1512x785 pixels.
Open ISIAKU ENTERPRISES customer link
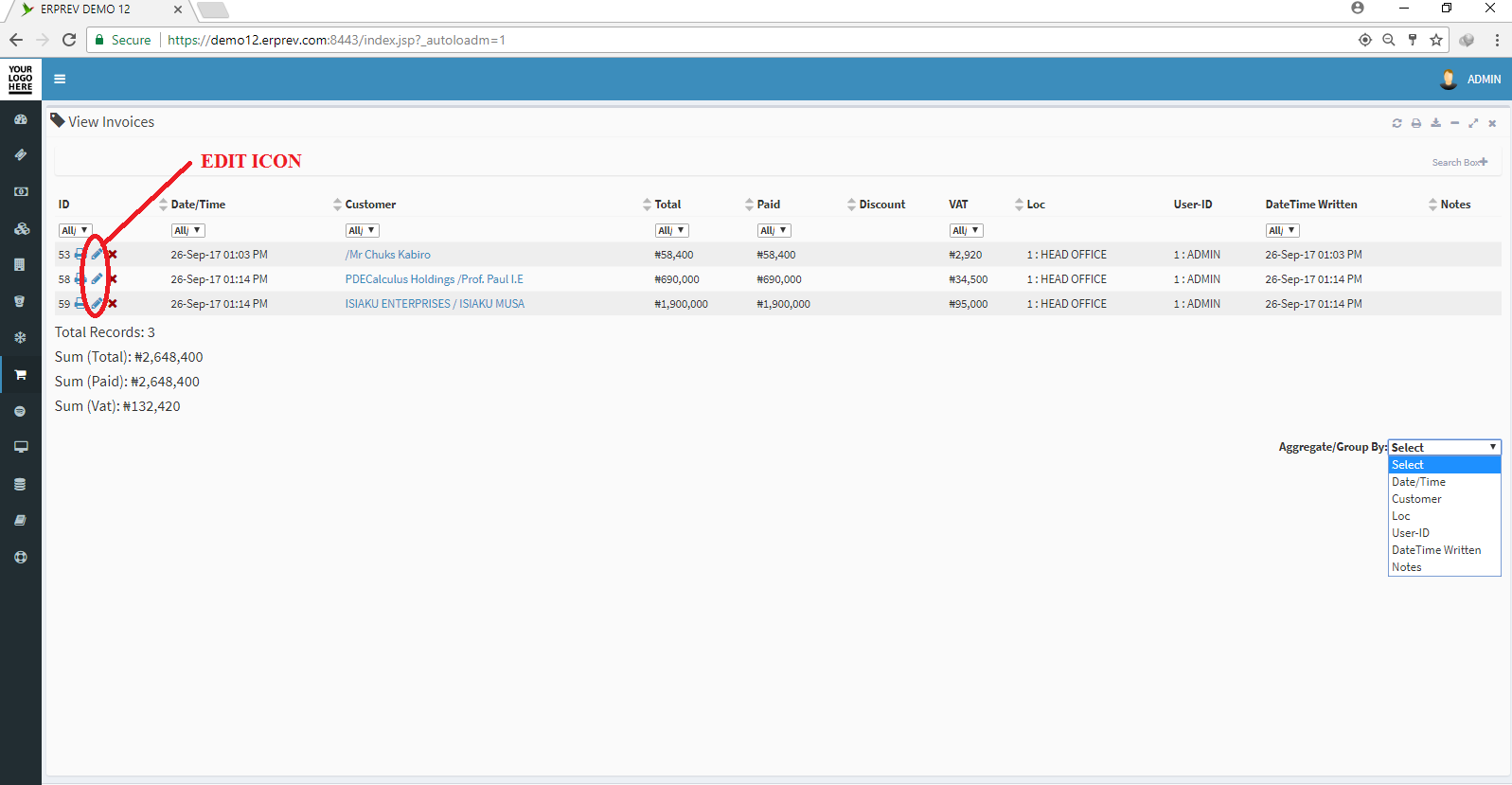[x=435, y=304]
